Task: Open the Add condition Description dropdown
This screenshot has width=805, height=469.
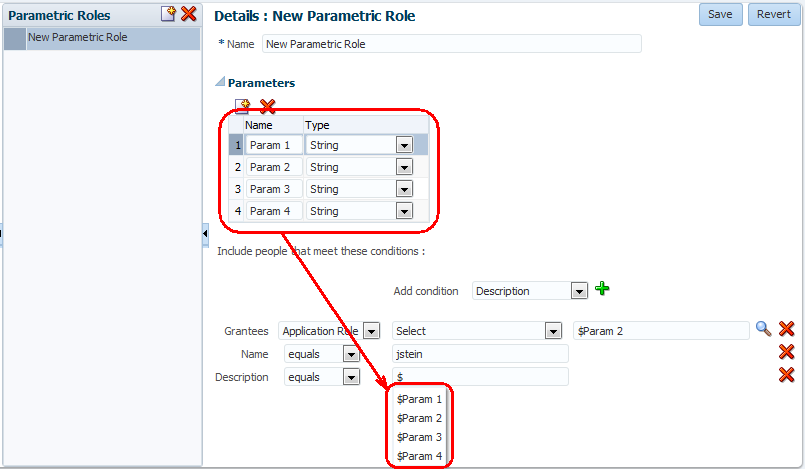Action: pos(579,291)
